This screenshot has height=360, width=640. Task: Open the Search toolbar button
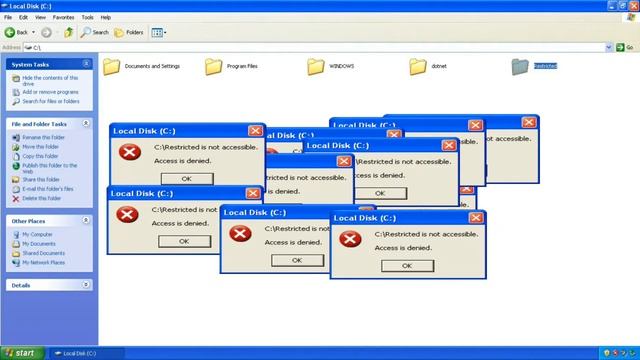point(94,32)
